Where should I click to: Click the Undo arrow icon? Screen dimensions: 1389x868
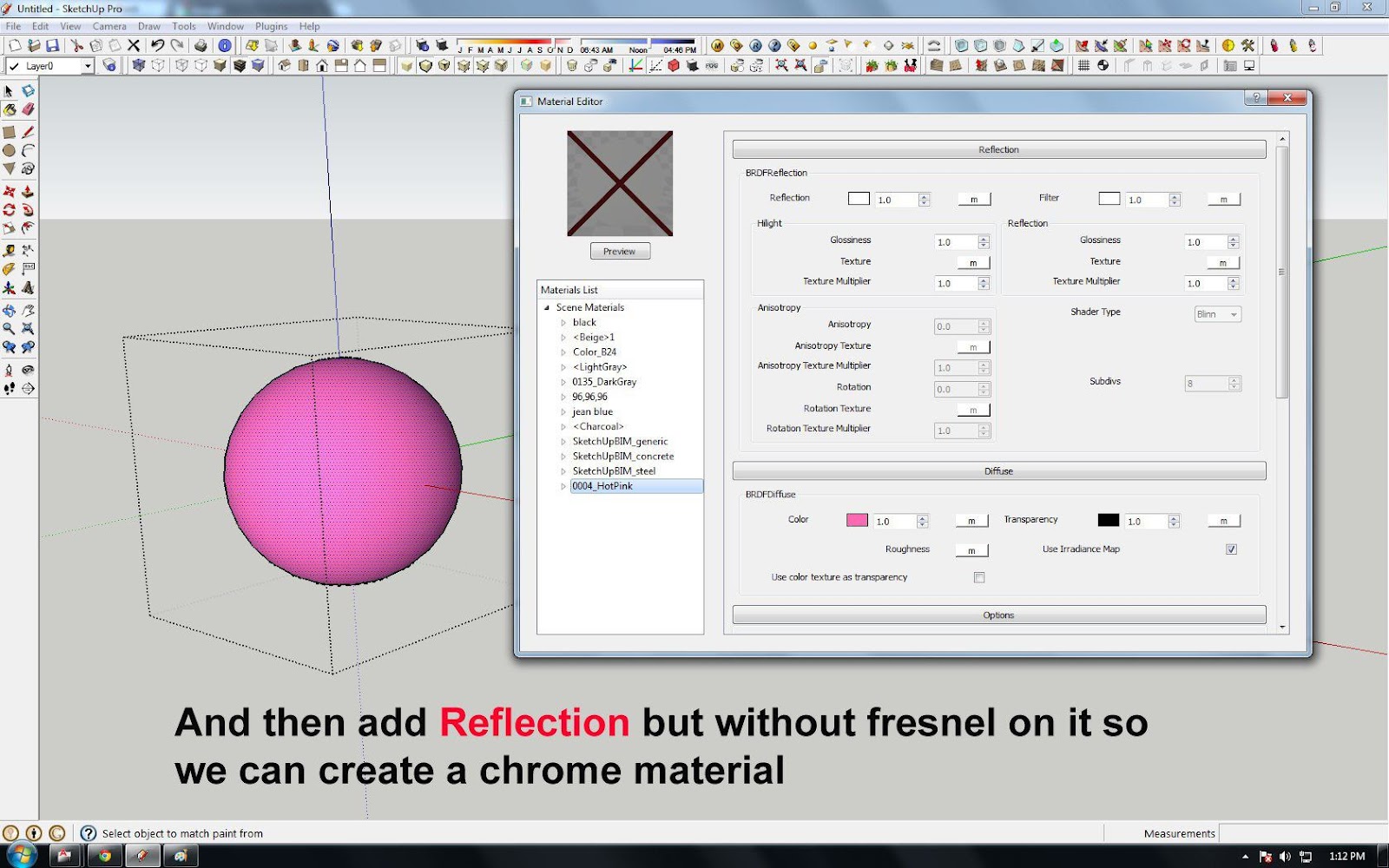pyautogui.click(x=157, y=45)
